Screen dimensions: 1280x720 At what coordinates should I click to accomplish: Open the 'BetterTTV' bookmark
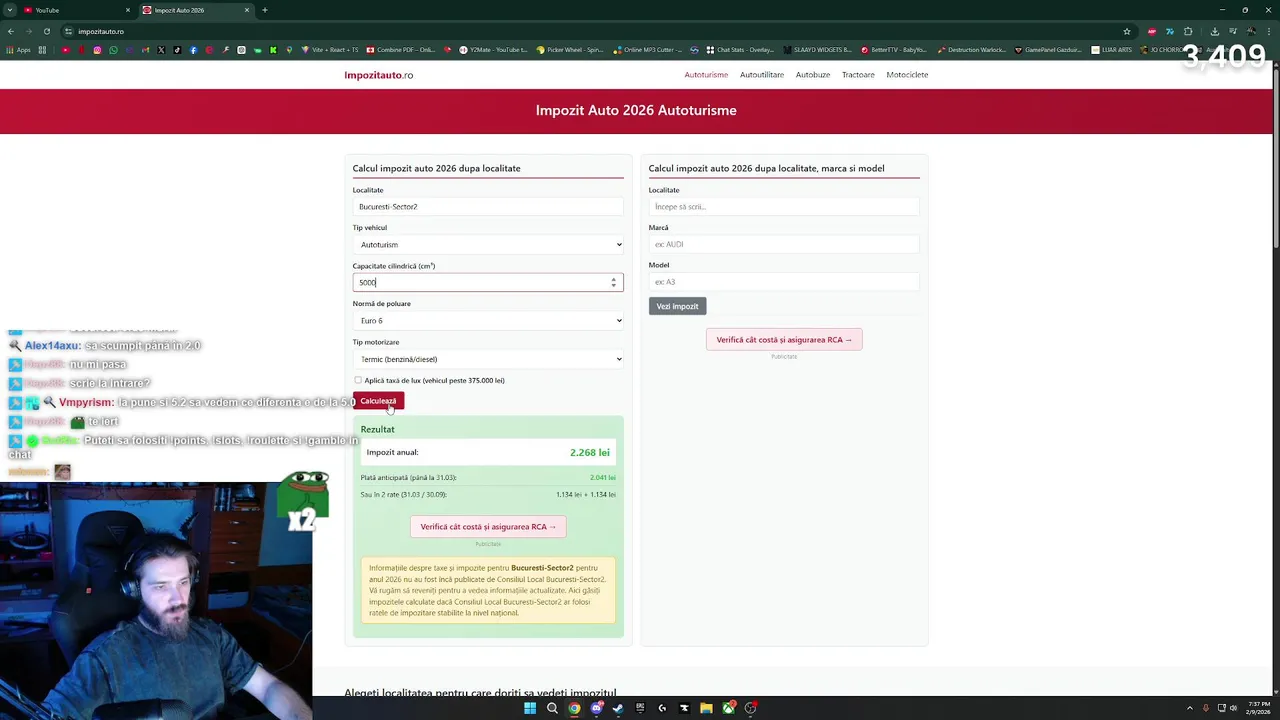893,50
